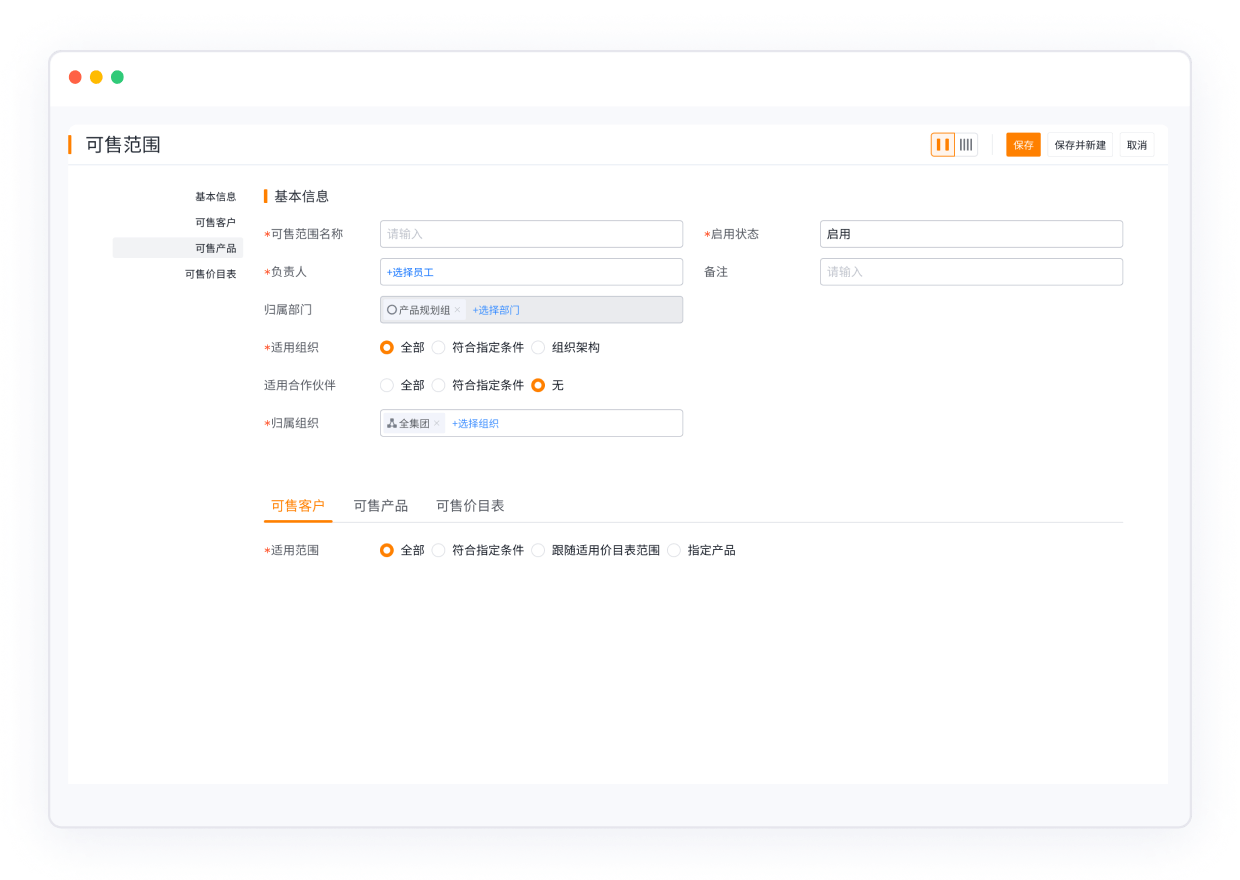Remove the 全集团 organization tag

tap(437, 423)
